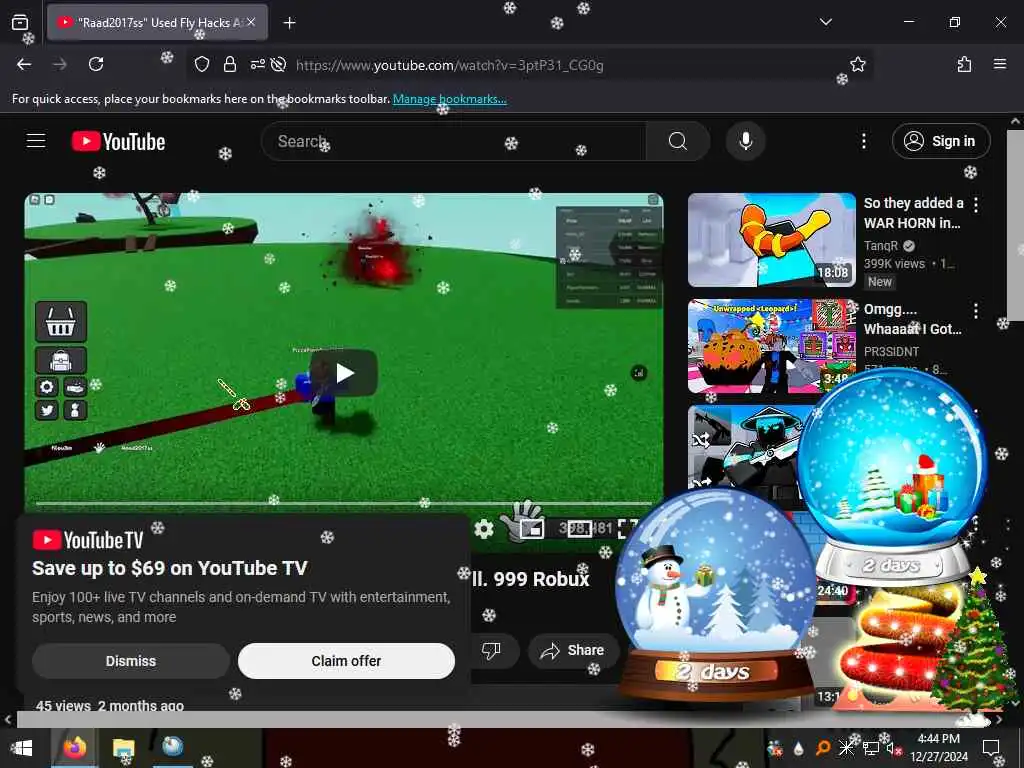Click the Firefox taskbar icon

click(74, 747)
